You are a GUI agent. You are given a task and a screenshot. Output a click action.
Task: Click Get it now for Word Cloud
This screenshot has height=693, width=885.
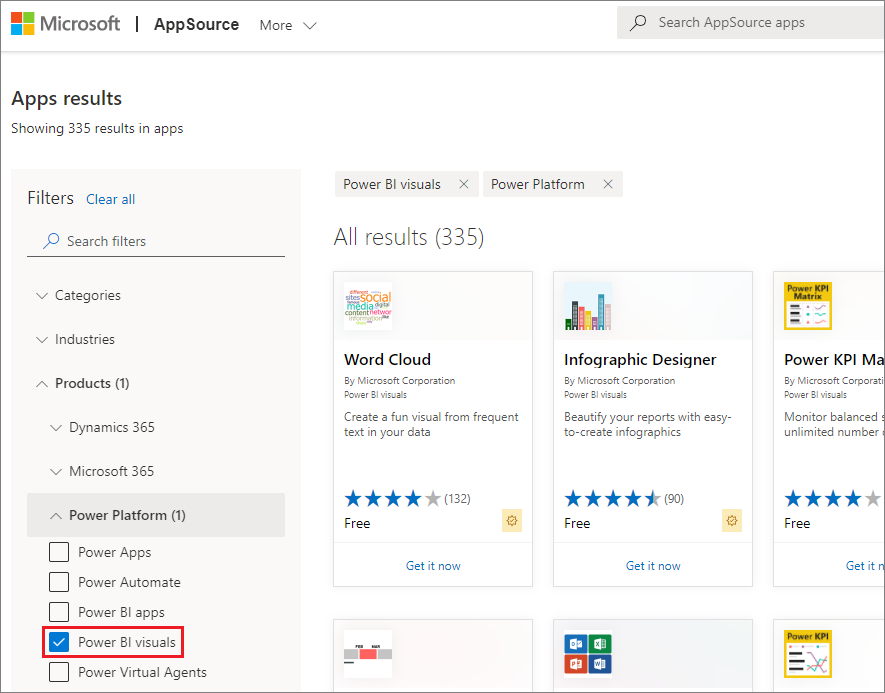[433, 565]
